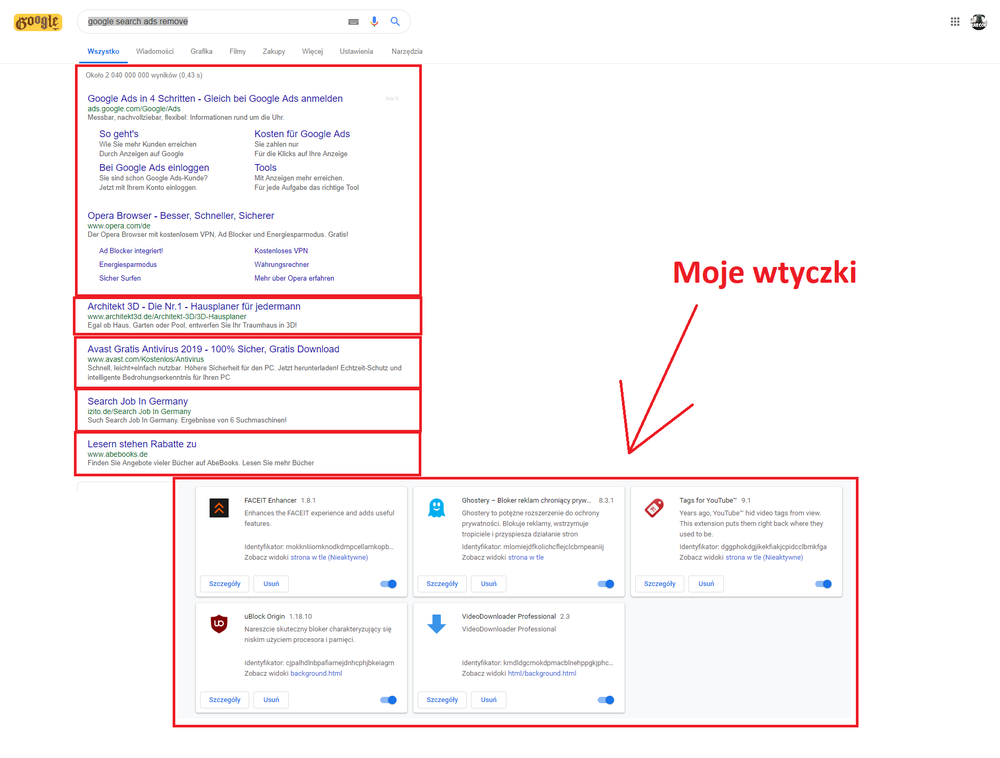Click Usuń for VideoDownloader Professional
1000x758 pixels.
coord(489,700)
